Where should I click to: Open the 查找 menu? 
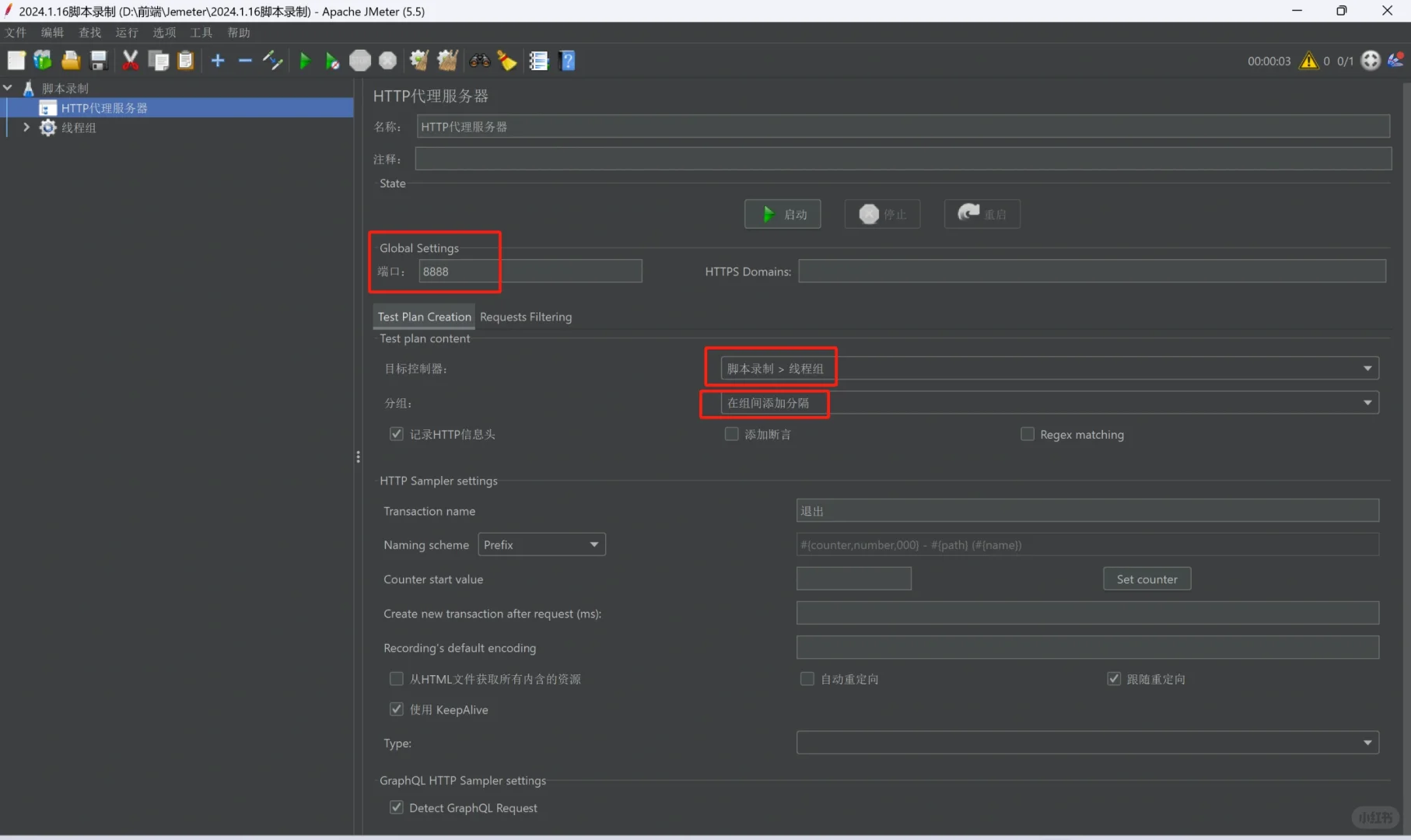[x=89, y=33]
